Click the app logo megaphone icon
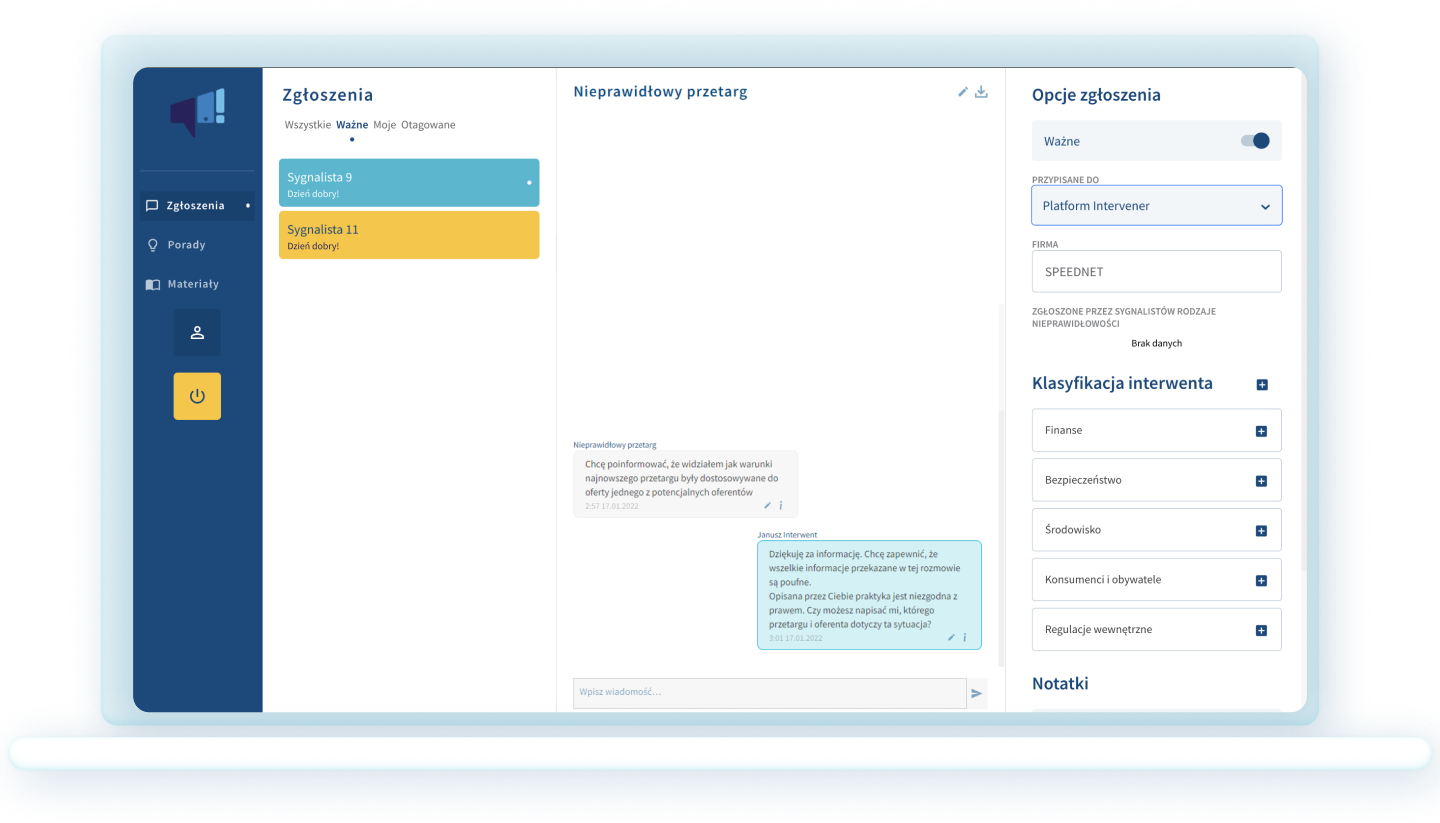Viewport: 1440px width, 823px height. (x=198, y=113)
